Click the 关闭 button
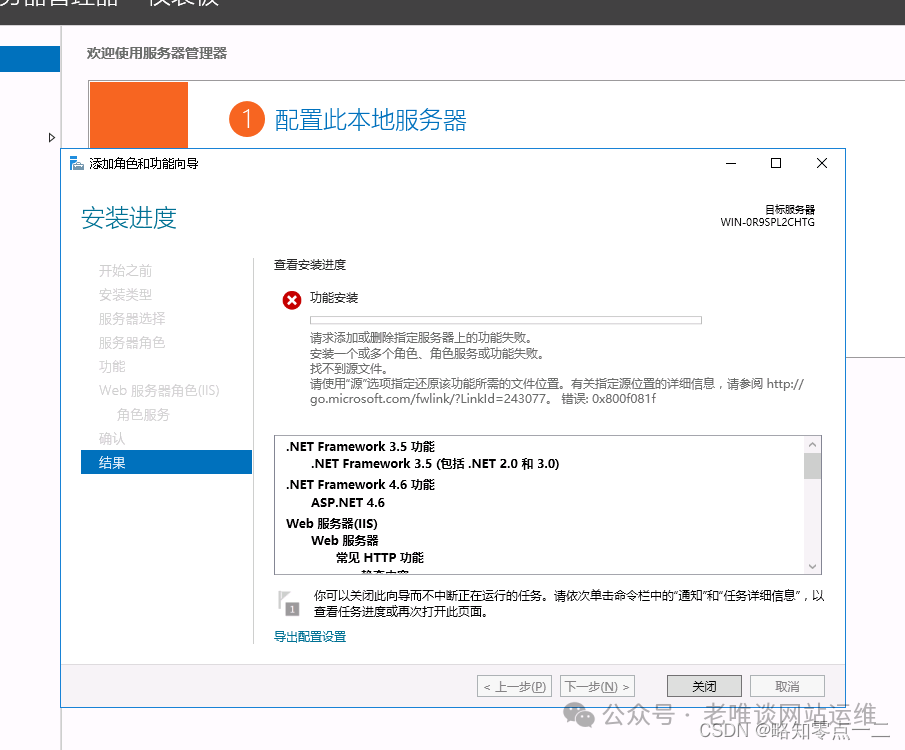 704,686
